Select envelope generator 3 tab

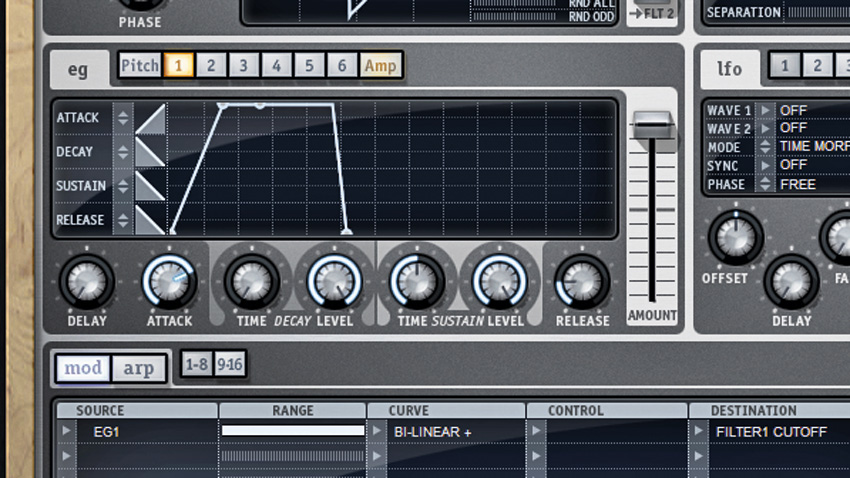(243, 66)
